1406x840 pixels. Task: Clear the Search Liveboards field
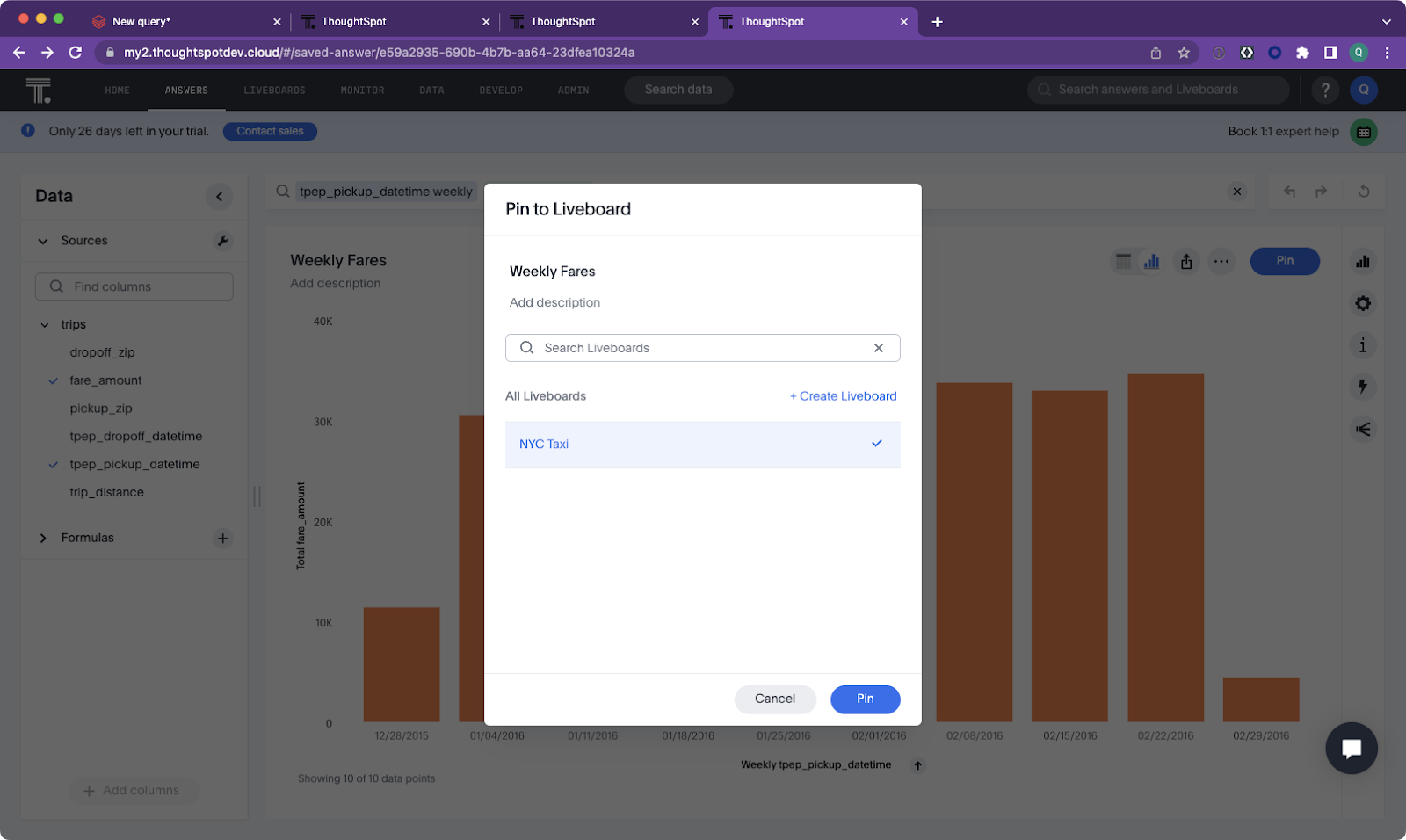coord(878,348)
